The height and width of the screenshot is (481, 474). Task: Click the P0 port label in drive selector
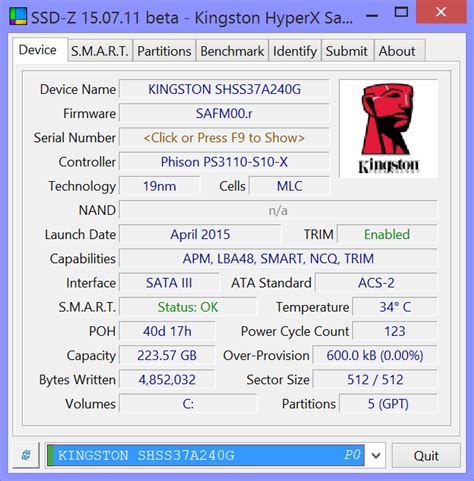click(352, 455)
